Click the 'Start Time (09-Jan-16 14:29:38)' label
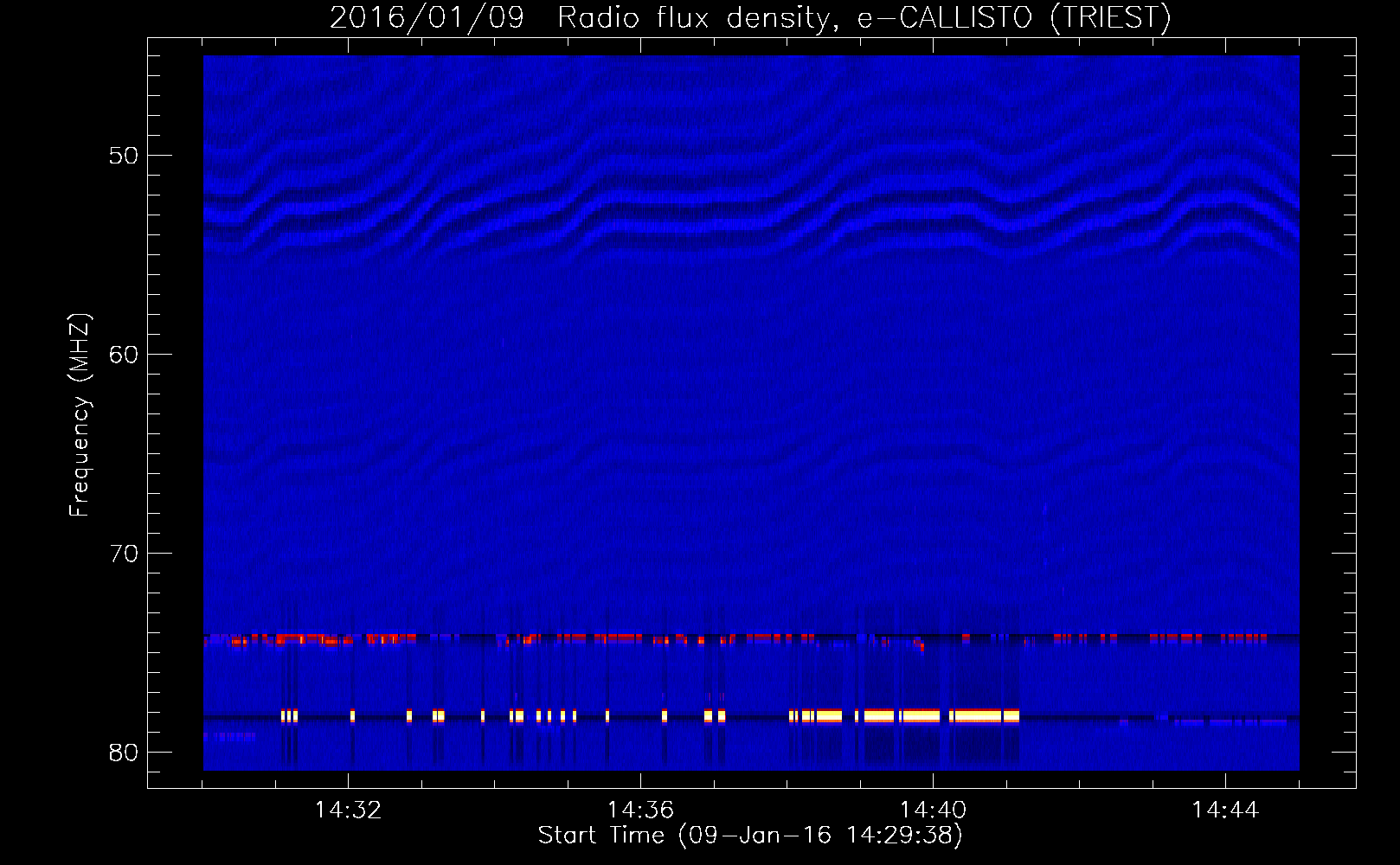This screenshot has height=865, width=1400. click(x=750, y=836)
